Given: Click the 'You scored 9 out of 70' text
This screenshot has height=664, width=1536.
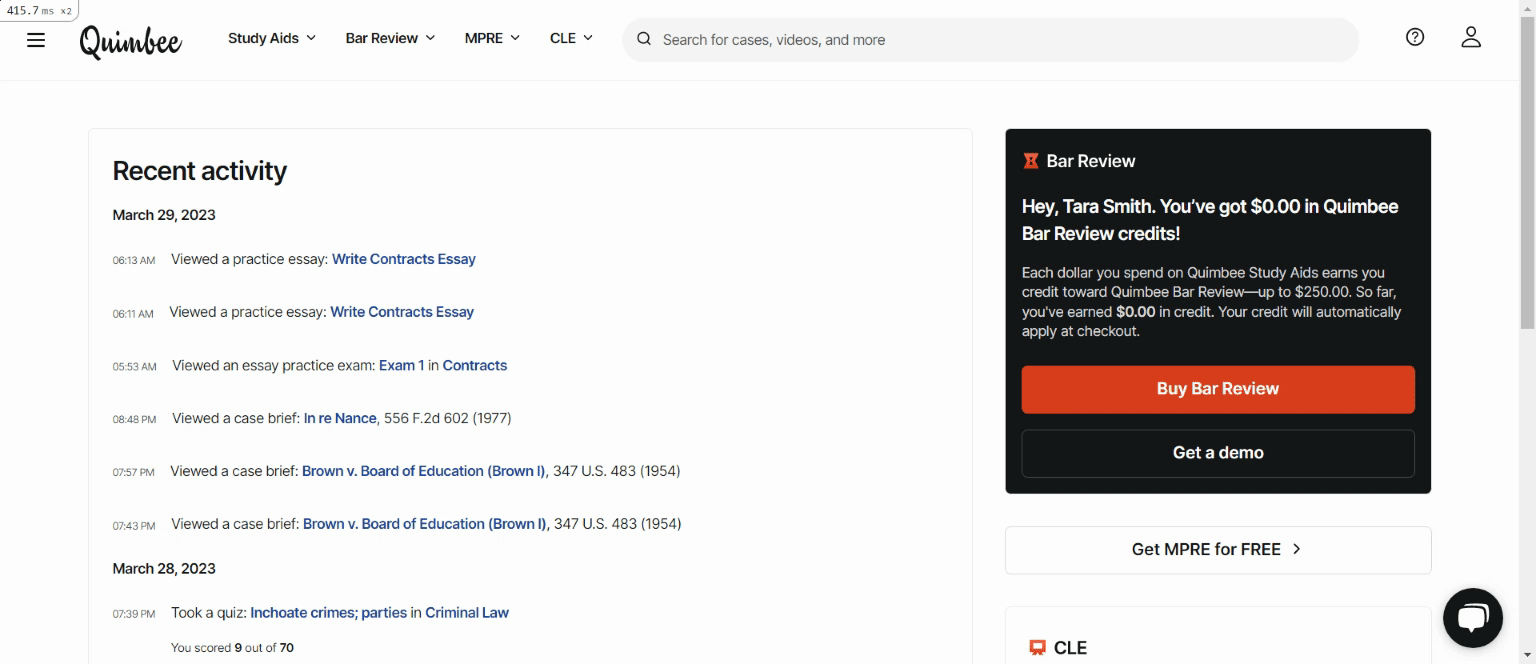Looking at the screenshot, I should pyautogui.click(x=232, y=648).
